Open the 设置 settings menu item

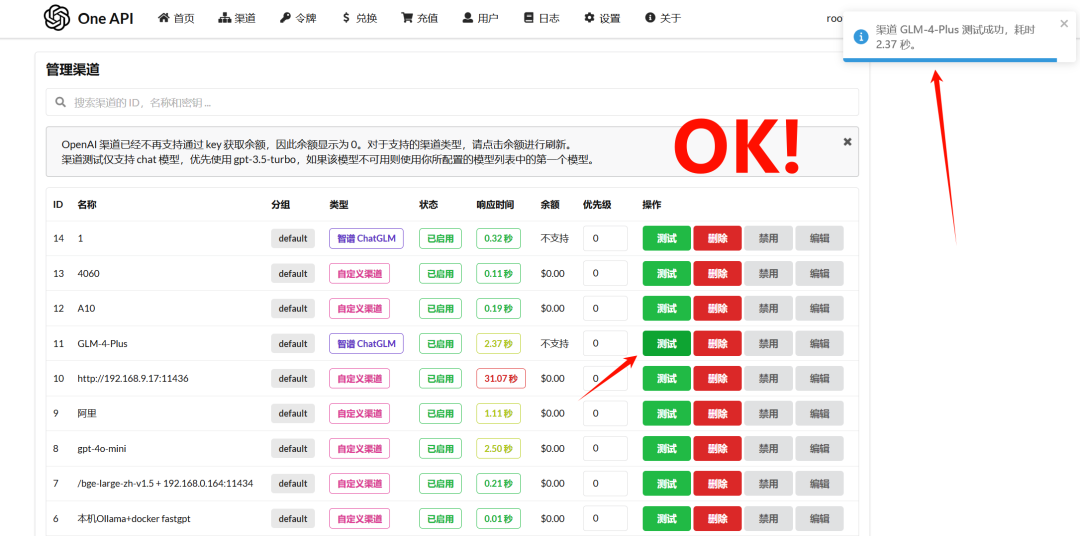point(602,18)
